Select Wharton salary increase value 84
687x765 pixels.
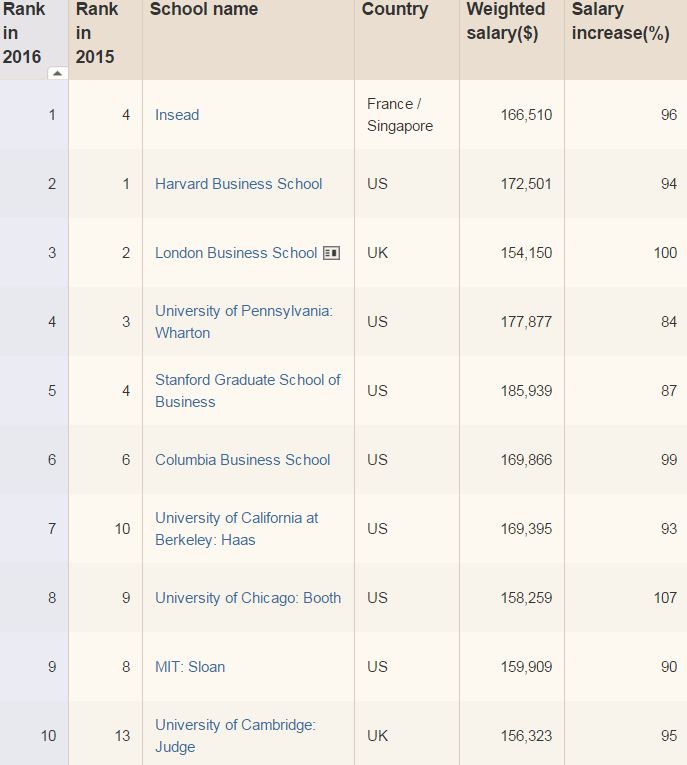669,322
